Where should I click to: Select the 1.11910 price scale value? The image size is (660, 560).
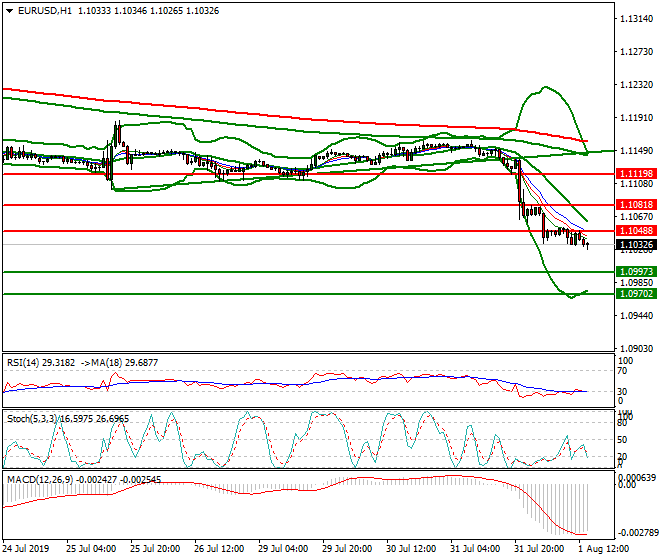click(636, 117)
